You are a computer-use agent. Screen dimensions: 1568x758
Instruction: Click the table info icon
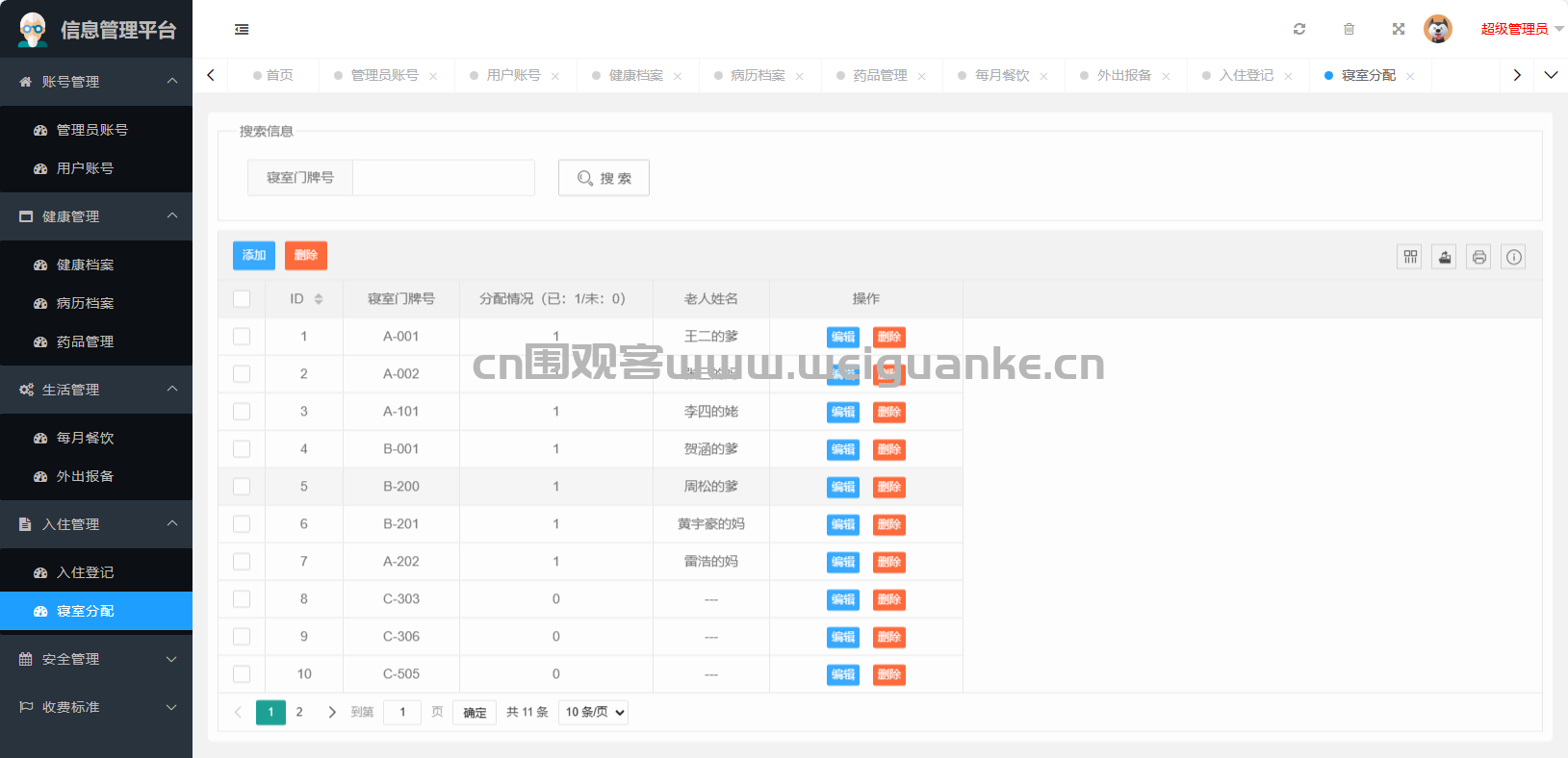1513,257
